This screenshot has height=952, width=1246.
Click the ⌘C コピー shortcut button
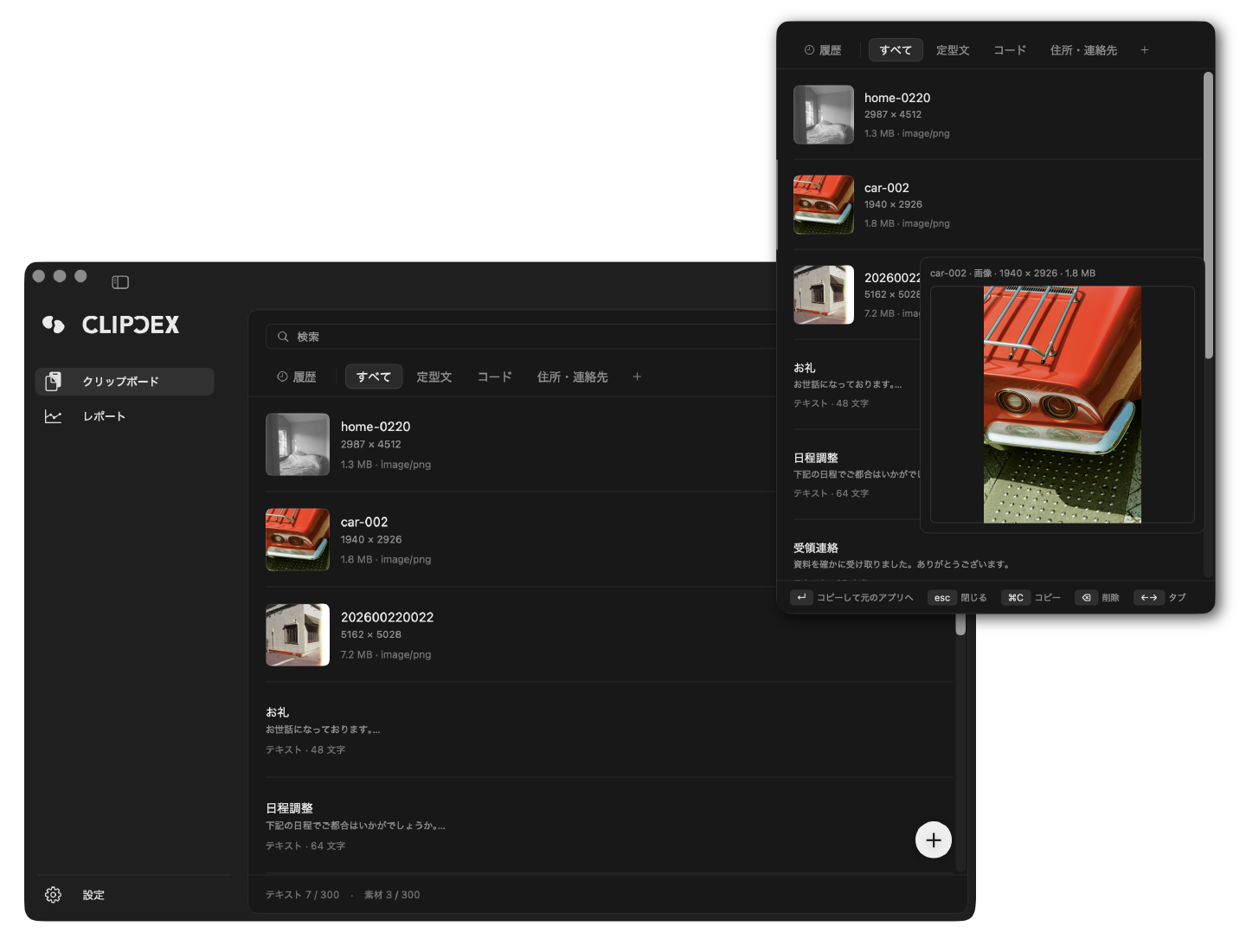pos(1031,597)
